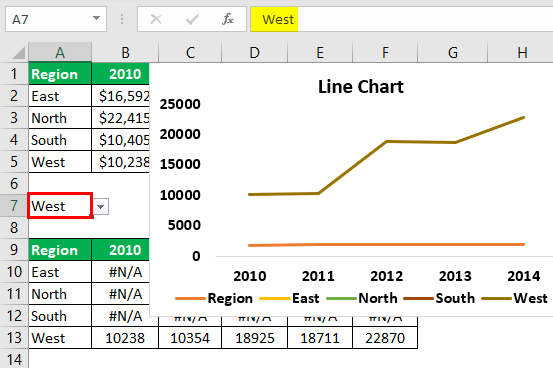
Task: Select row 14 header
Action: 14,359
